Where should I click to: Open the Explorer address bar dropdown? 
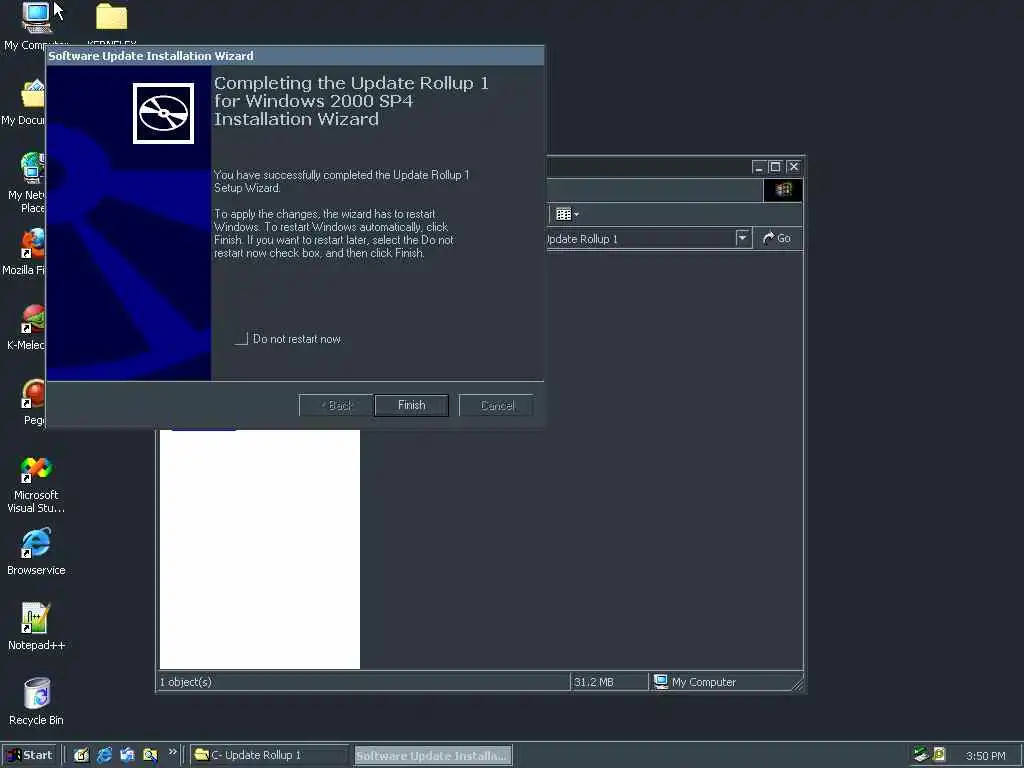[x=742, y=238]
